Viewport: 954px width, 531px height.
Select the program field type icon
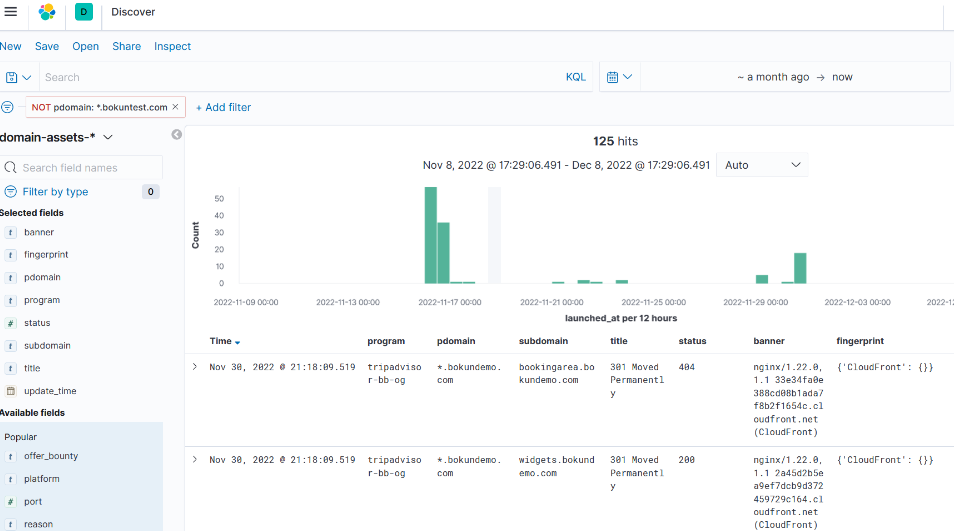point(10,300)
